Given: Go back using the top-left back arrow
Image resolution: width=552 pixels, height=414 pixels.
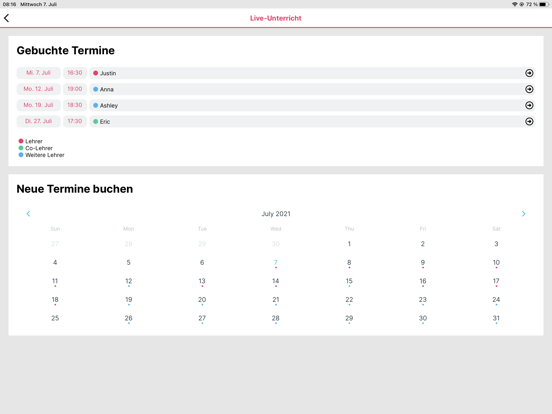Looking at the screenshot, I should click(x=6, y=18).
